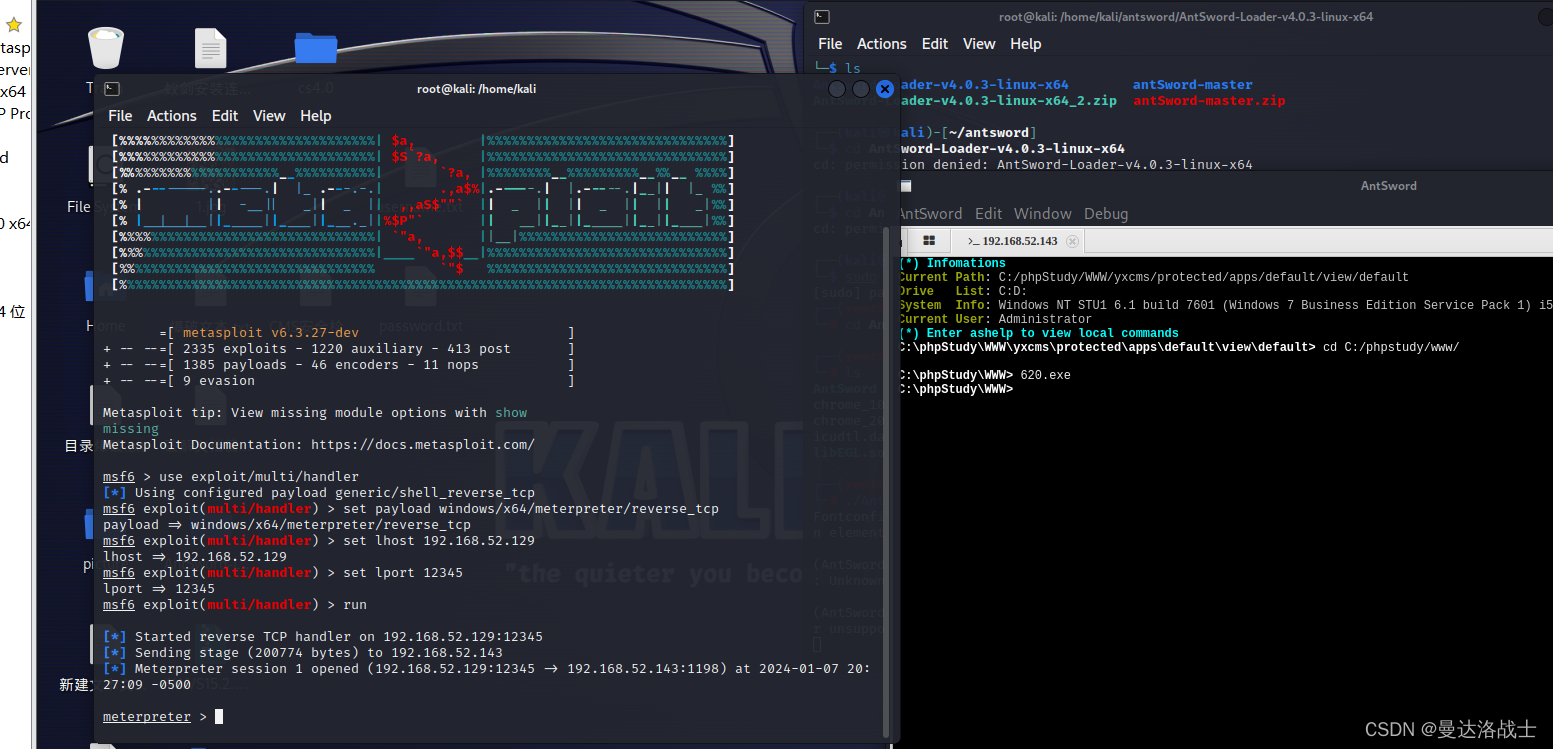Open Edit menu in AntSword window

(989, 214)
